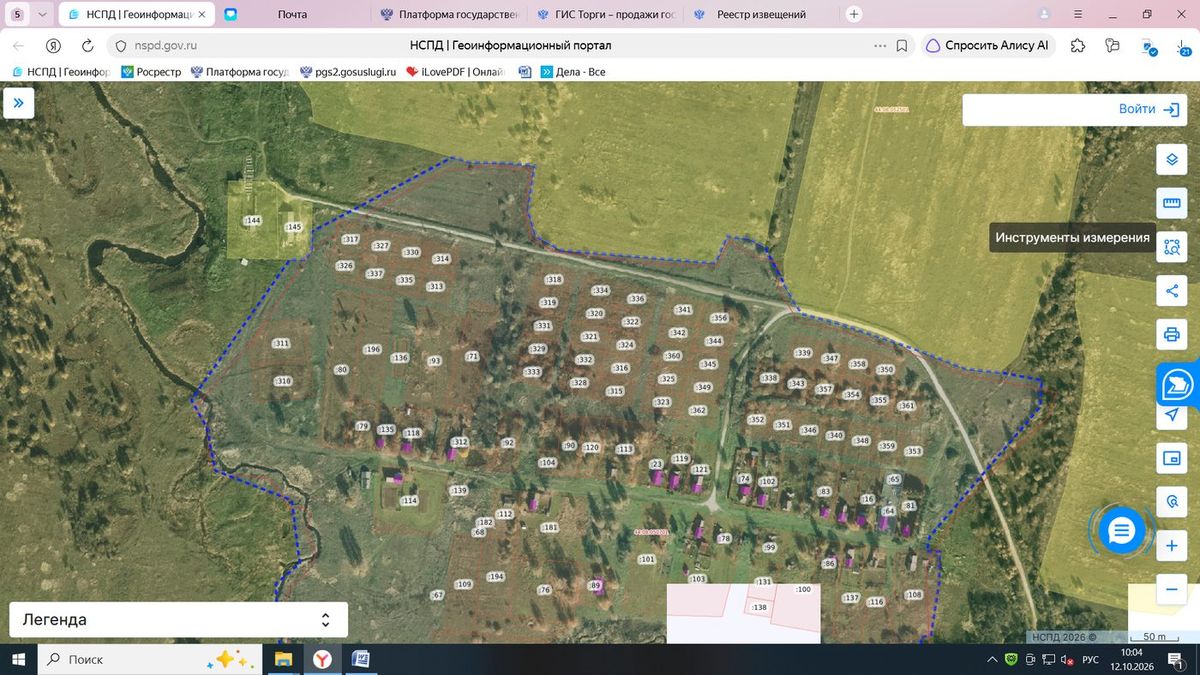1200x675 pixels.
Task: Select land parcel label :356 on map
Action: [719, 318]
